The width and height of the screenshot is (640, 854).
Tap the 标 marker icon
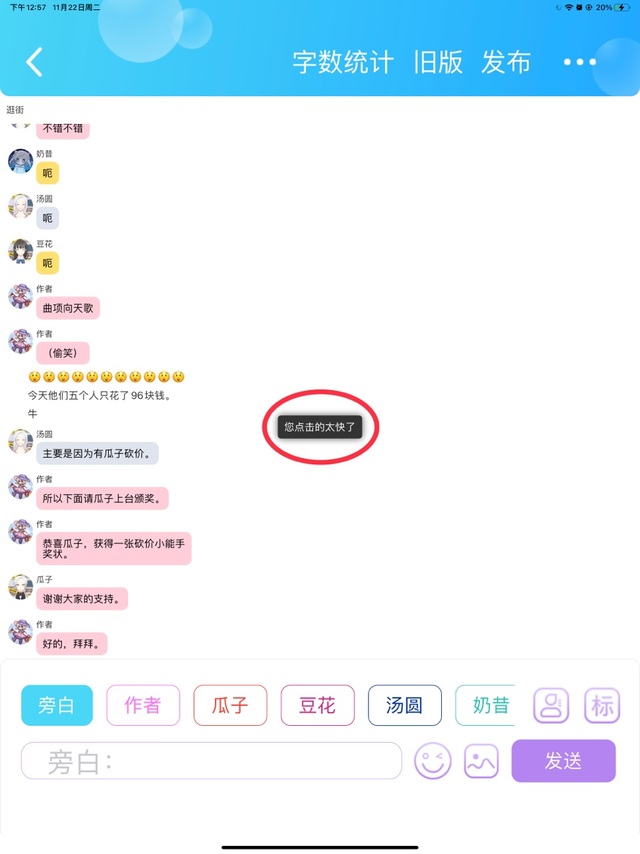click(602, 705)
